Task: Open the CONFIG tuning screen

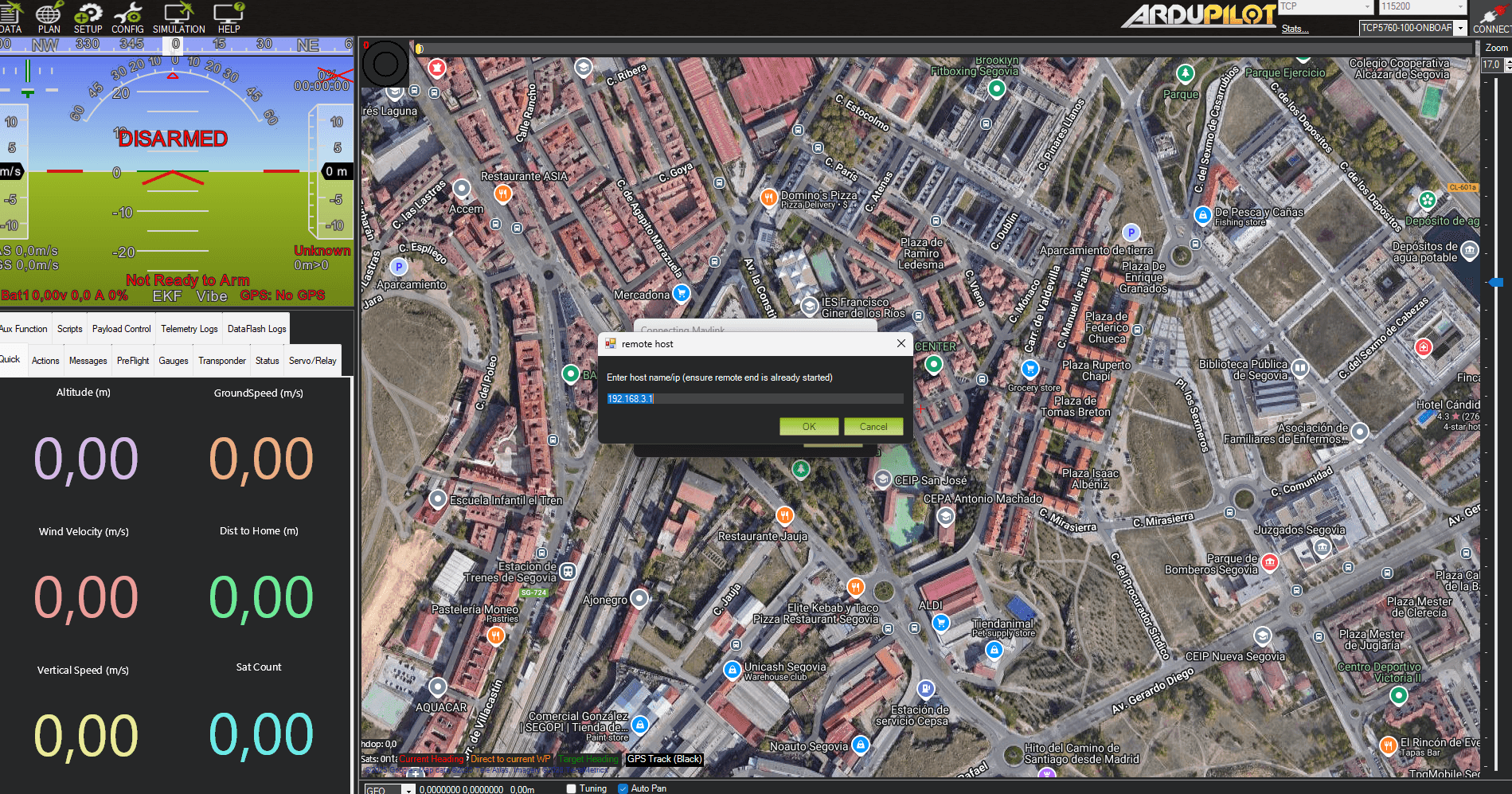Action: point(127,18)
